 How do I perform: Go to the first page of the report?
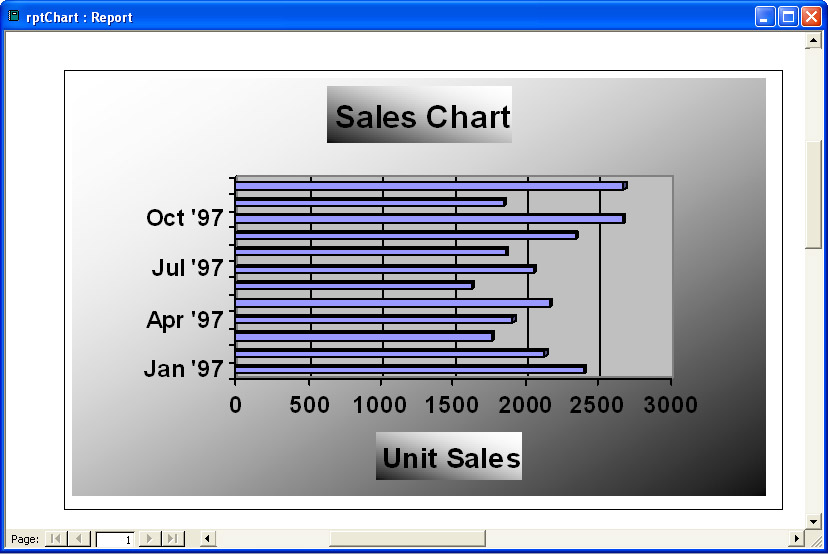pyautogui.click(x=55, y=539)
